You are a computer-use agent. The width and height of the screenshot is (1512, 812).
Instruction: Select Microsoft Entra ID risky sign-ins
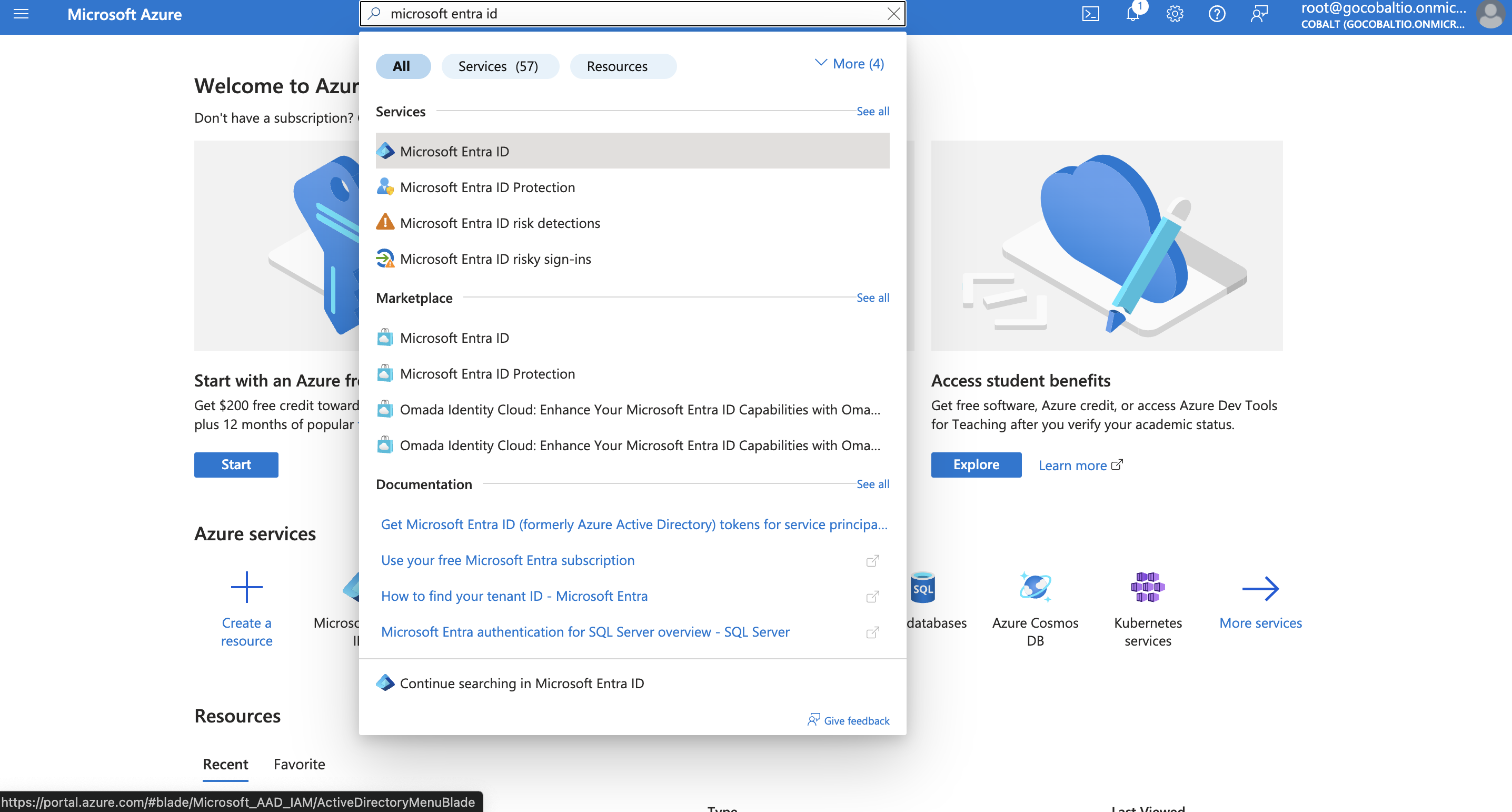[x=495, y=259]
